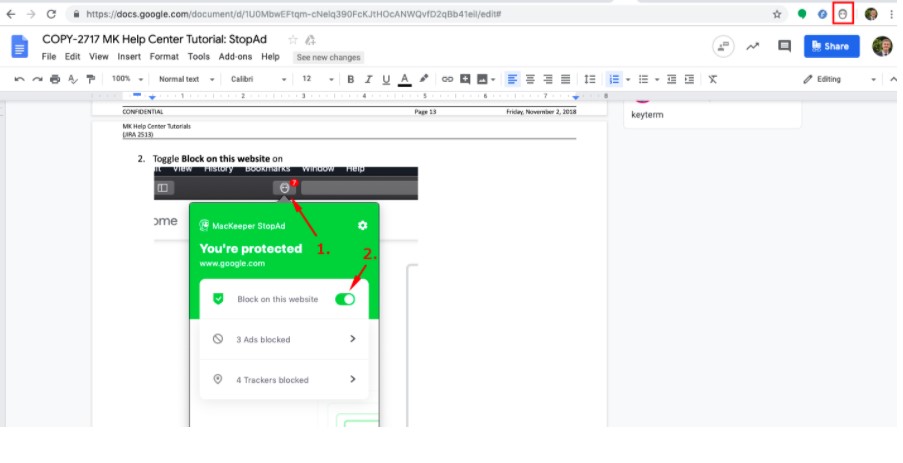Viewport: 903px width, 463px height.
Task: Toggle the bulleted list
Action: pyautogui.click(x=643, y=79)
